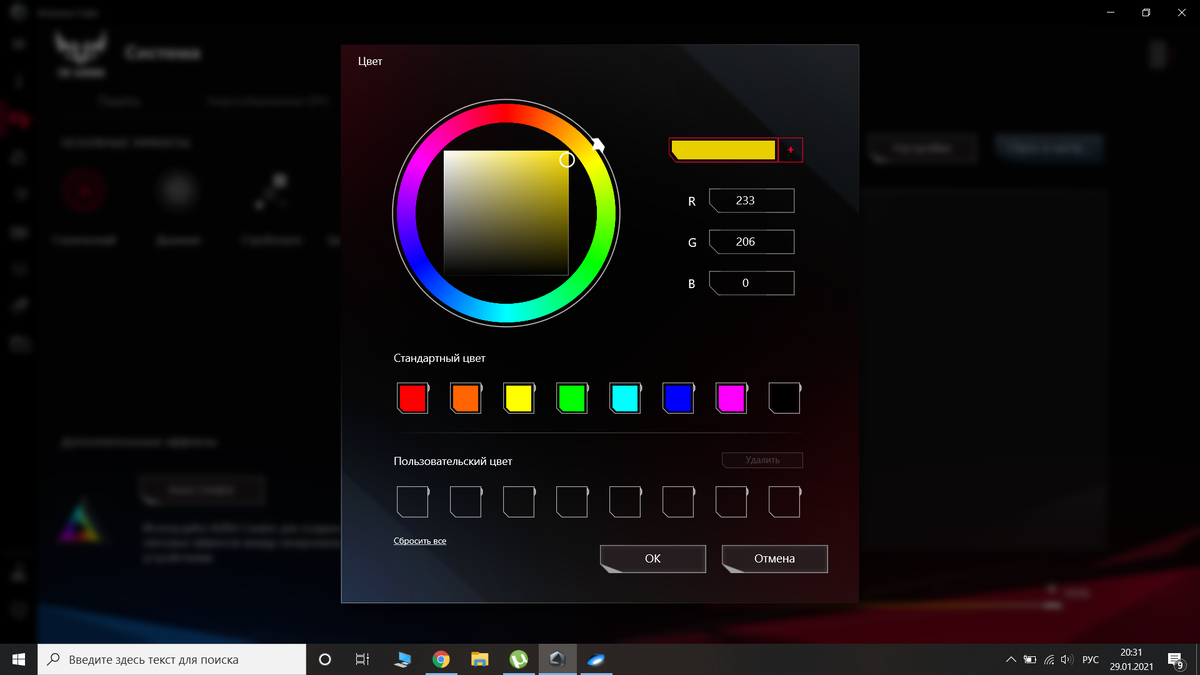Focus the B value field showing 0
The width and height of the screenshot is (1200, 675).
pos(751,283)
